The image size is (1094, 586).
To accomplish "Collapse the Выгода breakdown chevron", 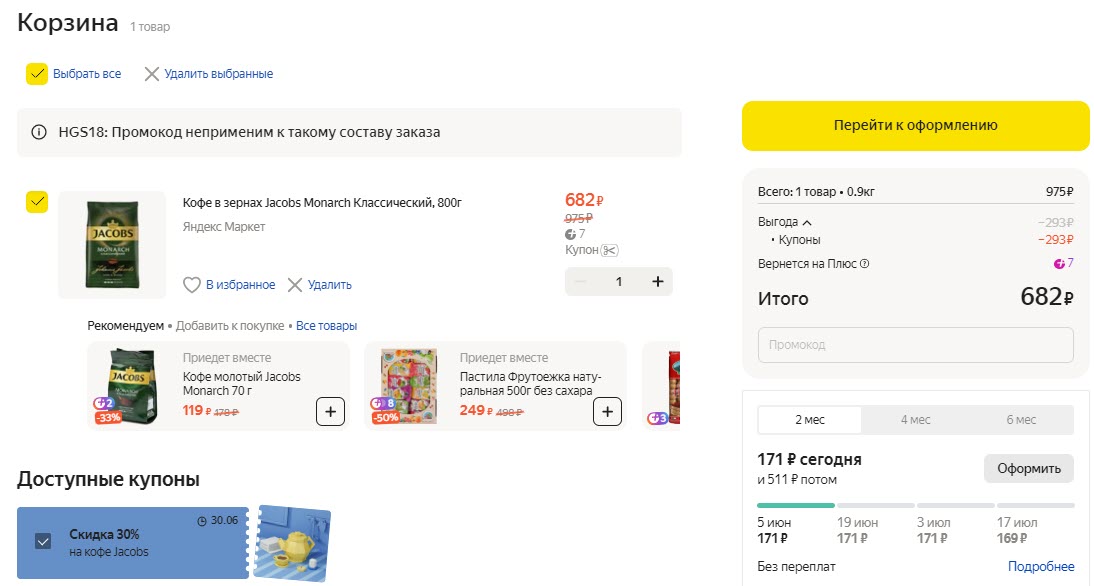I will tap(807, 222).
